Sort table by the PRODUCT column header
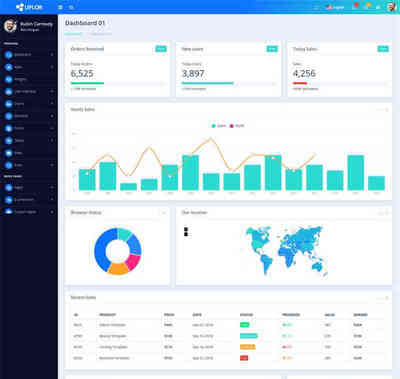The height and width of the screenshot is (379, 400). pyautogui.click(x=107, y=315)
